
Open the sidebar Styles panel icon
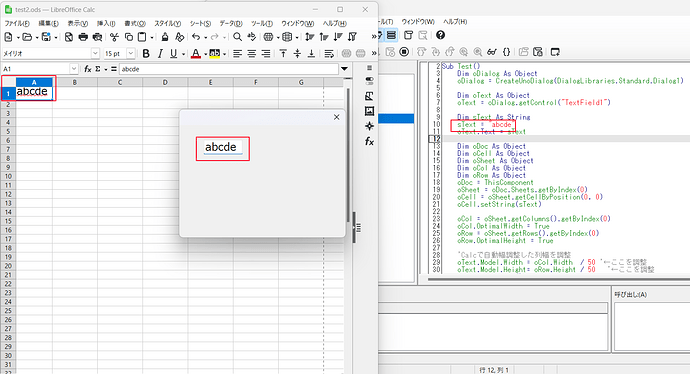(370, 96)
